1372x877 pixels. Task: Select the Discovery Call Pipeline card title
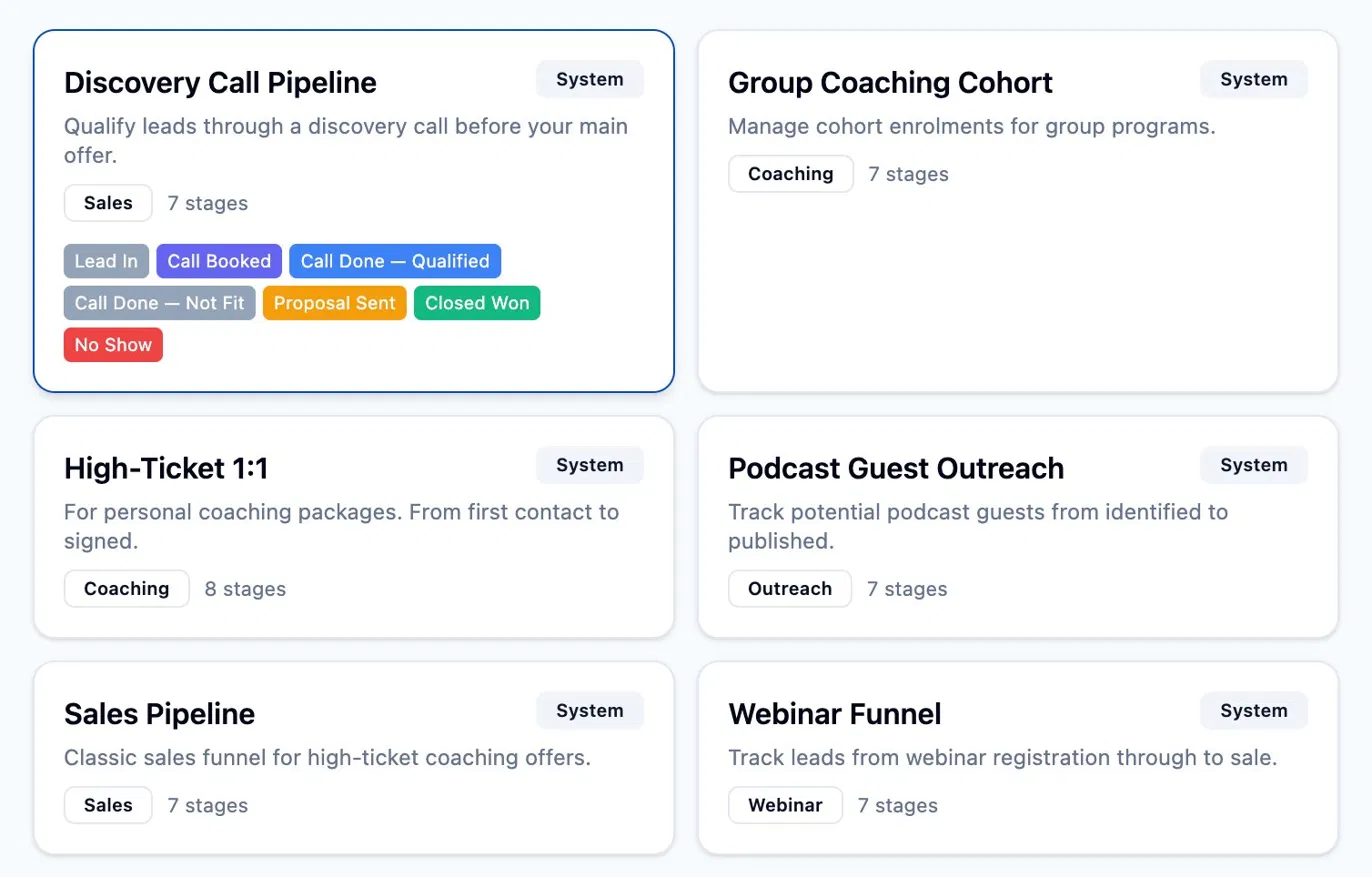(x=220, y=82)
